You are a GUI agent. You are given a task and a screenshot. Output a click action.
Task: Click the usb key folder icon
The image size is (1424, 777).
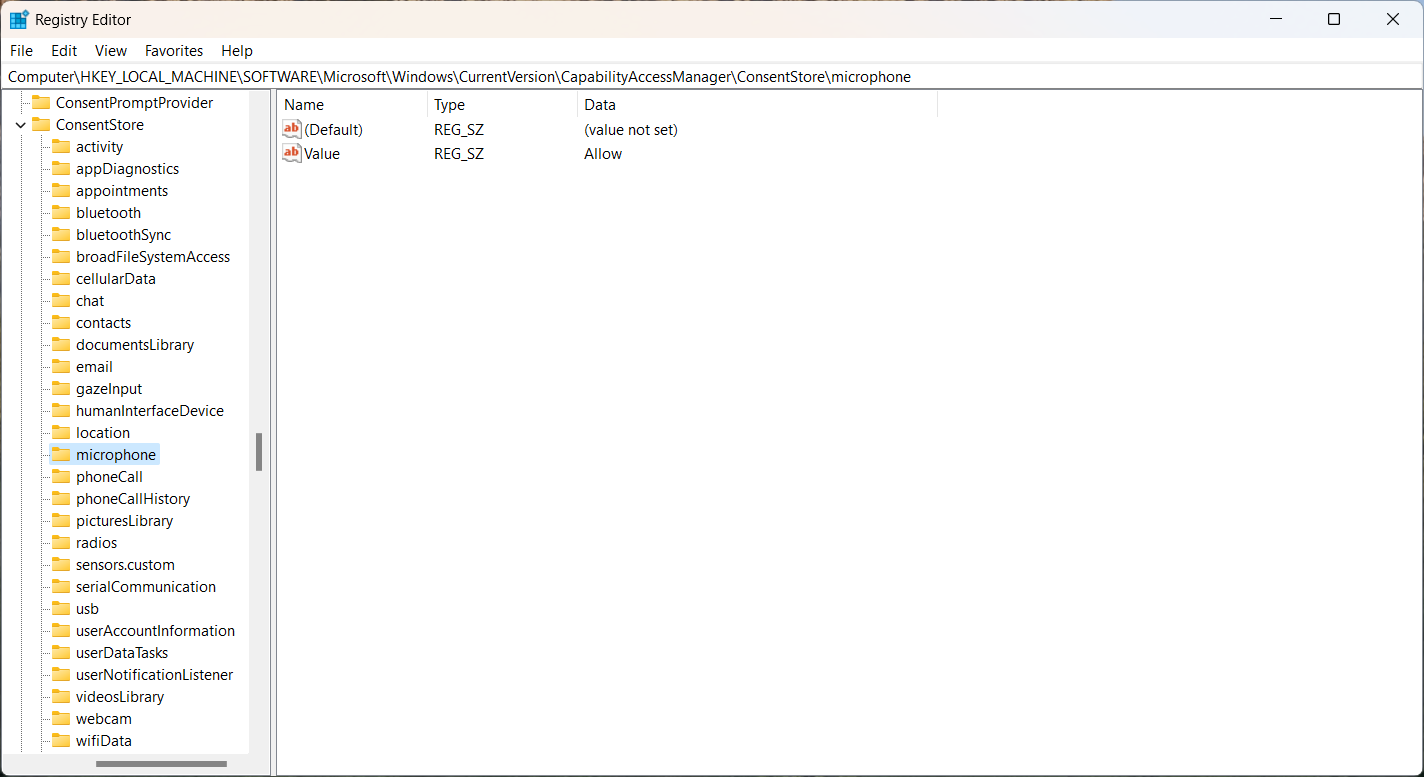point(63,608)
